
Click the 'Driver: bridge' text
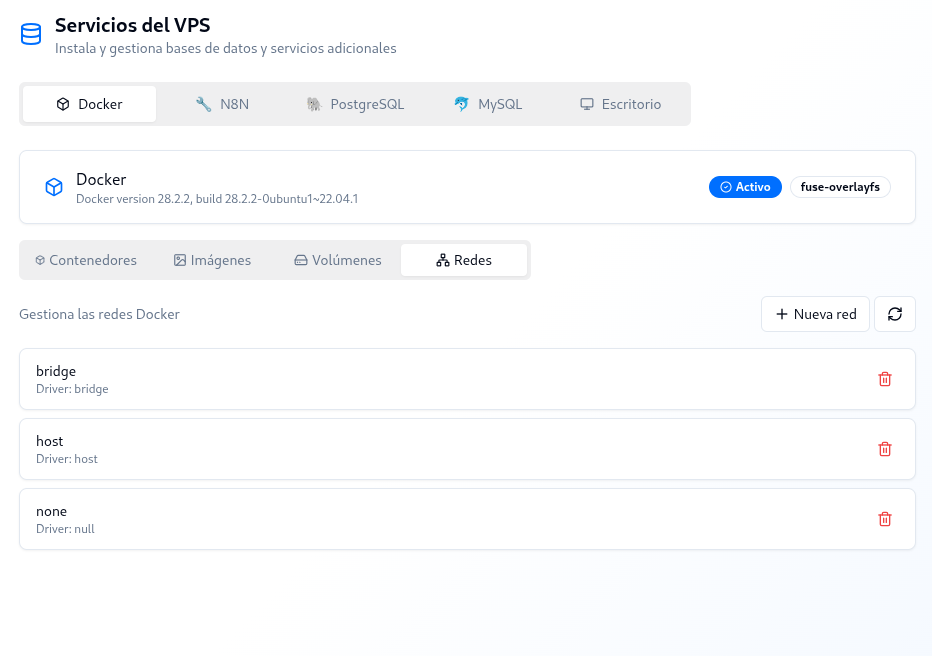72,389
